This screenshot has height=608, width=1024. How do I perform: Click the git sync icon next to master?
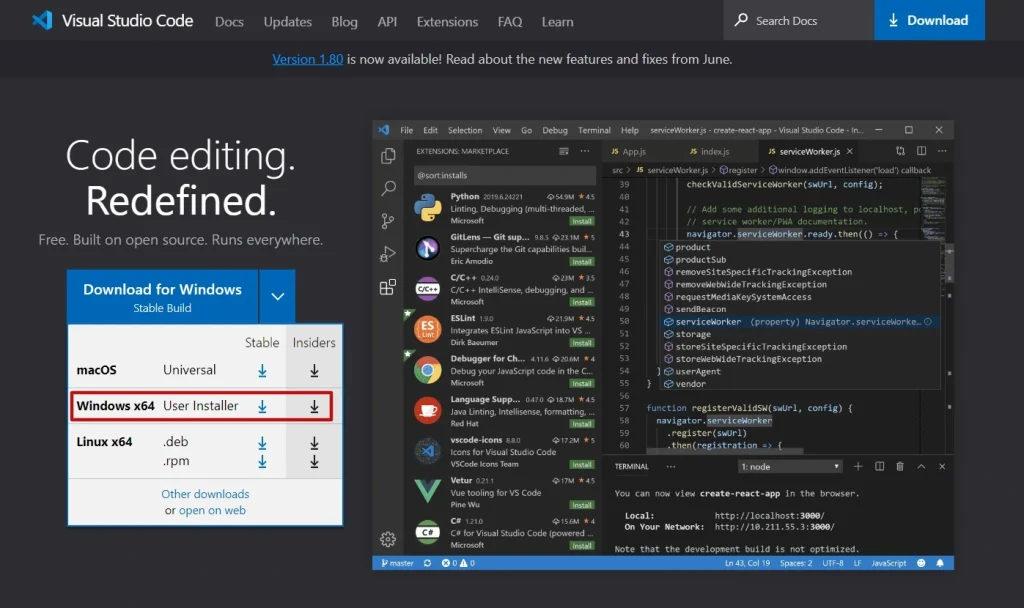(x=428, y=563)
